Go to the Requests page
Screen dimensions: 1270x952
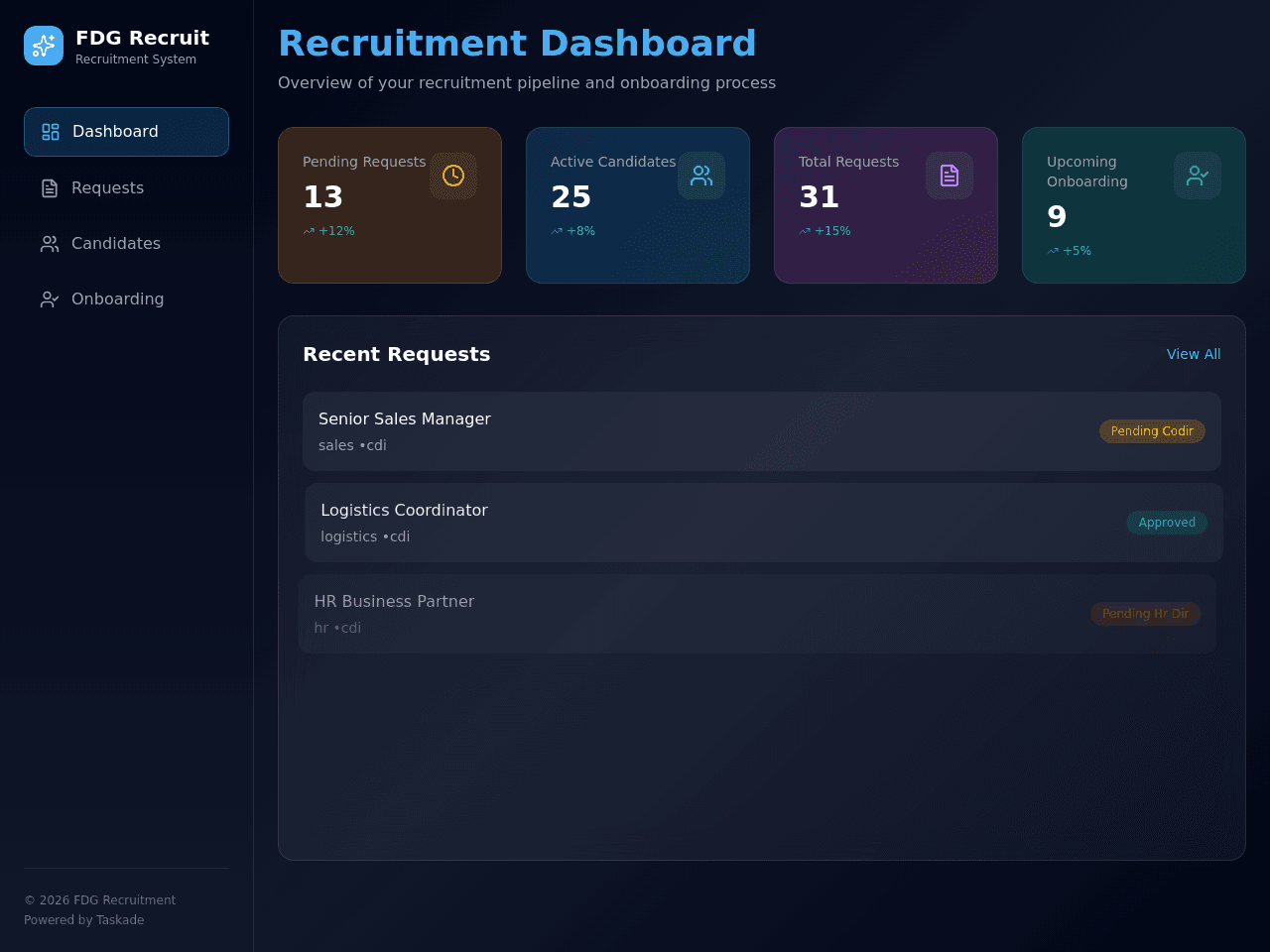click(126, 188)
